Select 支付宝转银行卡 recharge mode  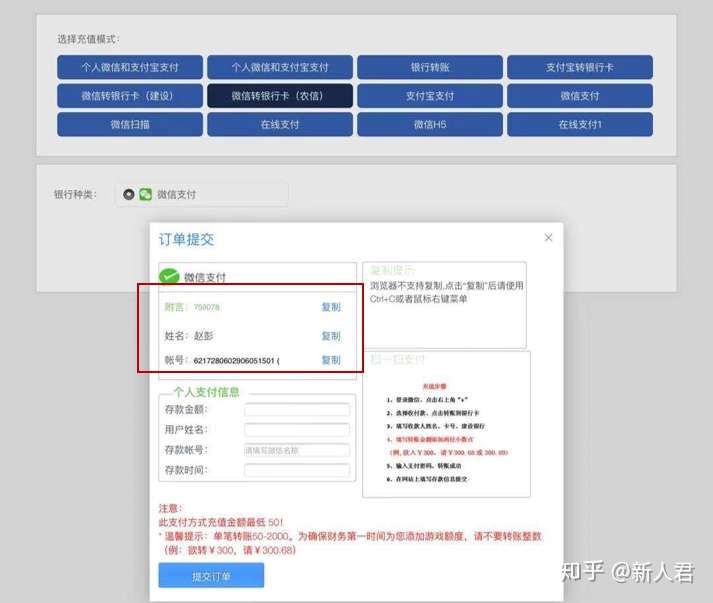point(580,67)
